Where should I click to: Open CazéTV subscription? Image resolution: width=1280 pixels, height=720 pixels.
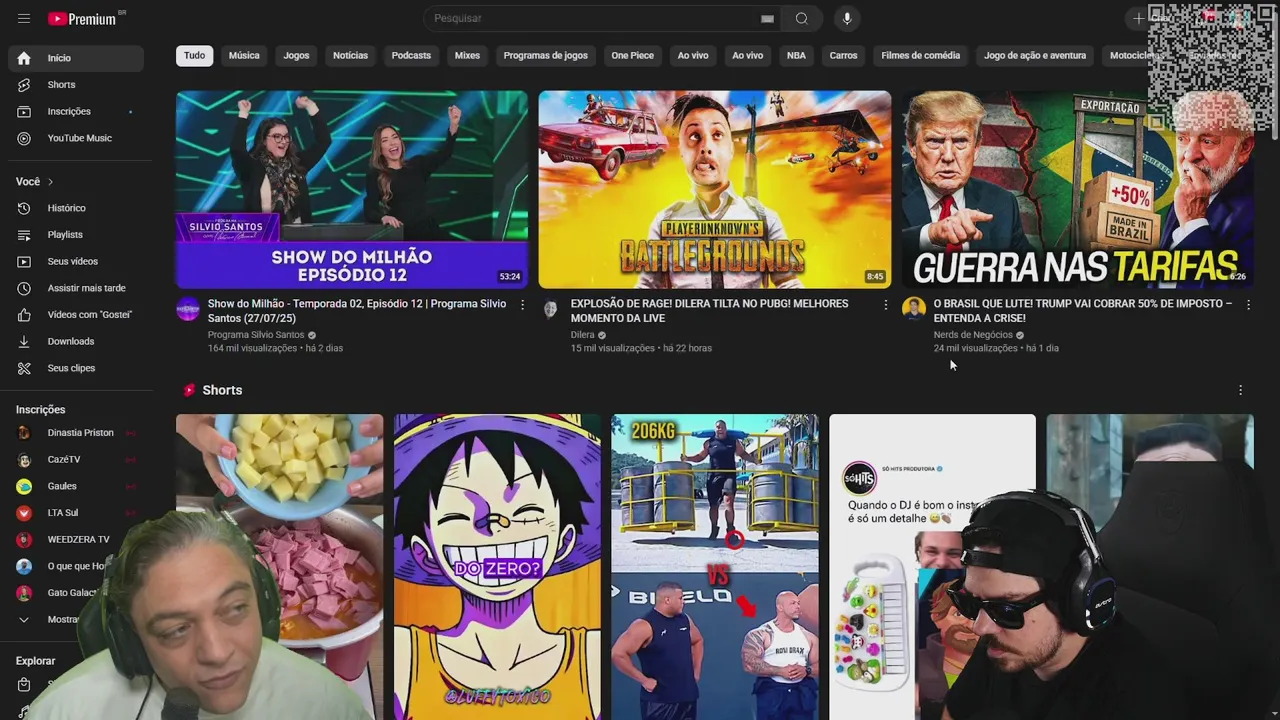tap(76, 460)
